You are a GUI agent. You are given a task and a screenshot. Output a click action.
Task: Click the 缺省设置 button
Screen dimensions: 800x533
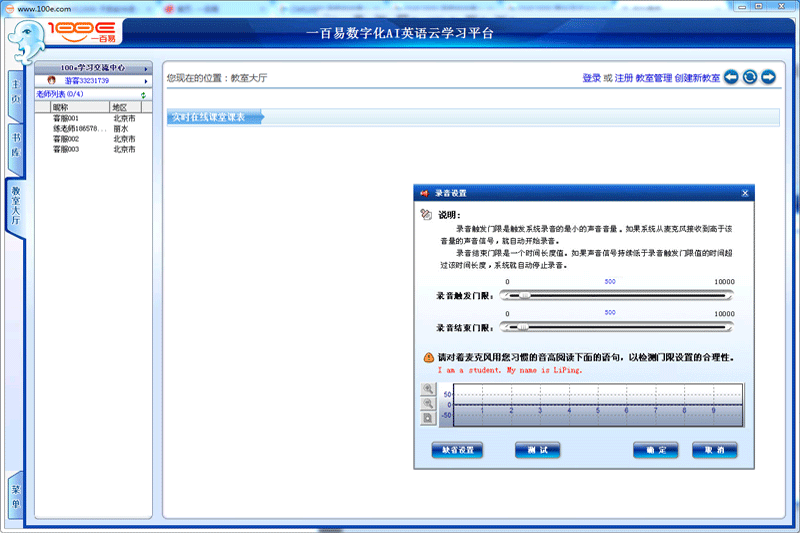tap(457, 450)
